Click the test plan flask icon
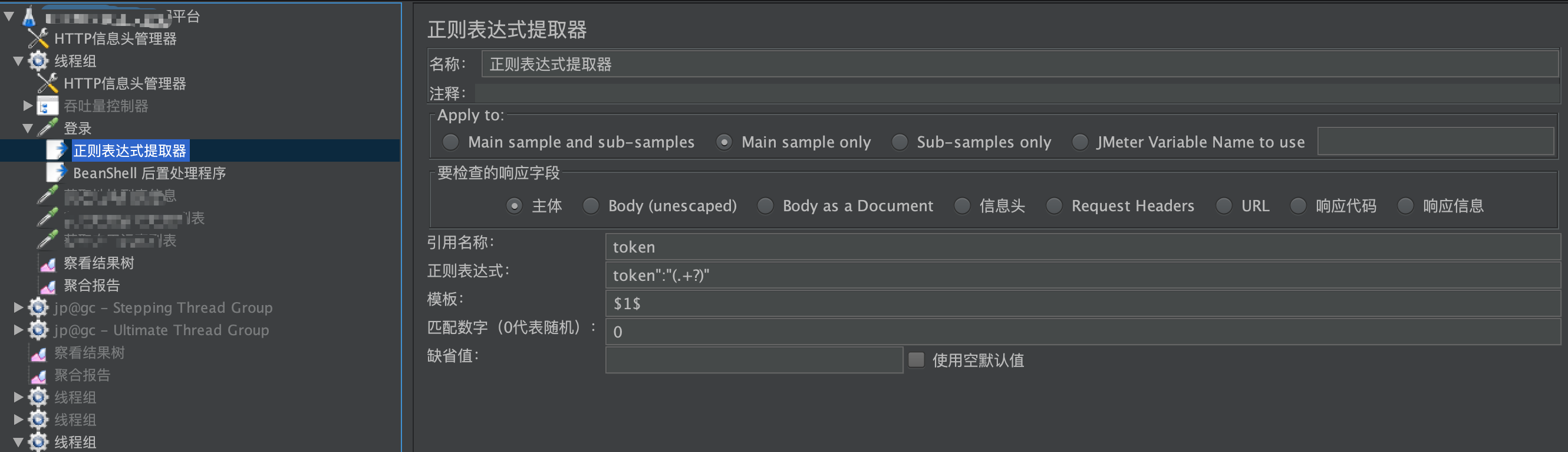Screen dimensions: 1568x452 (x=29, y=17)
